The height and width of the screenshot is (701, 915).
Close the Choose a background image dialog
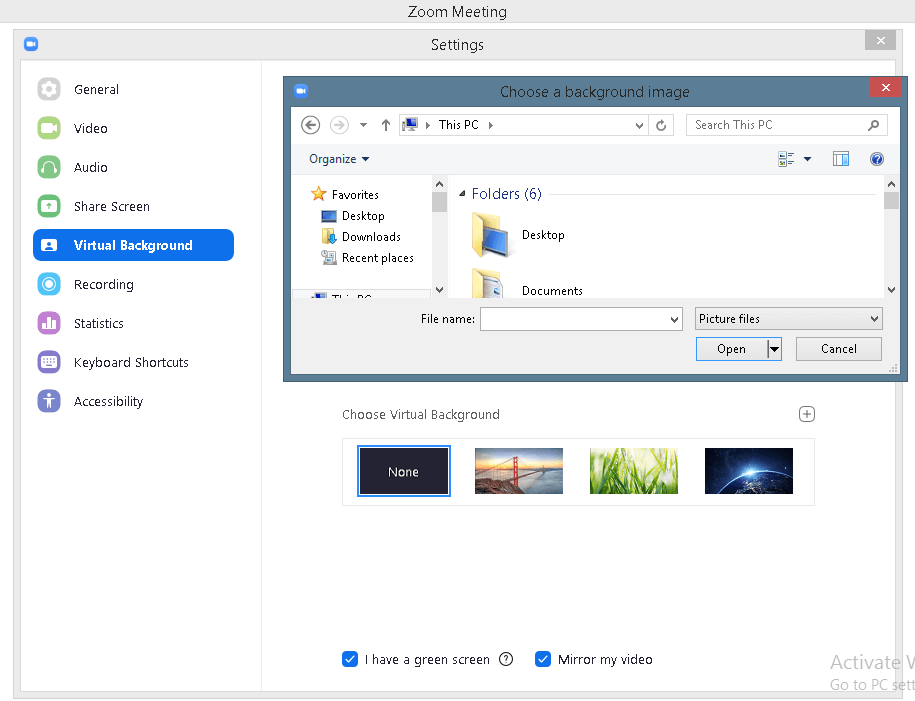885,88
